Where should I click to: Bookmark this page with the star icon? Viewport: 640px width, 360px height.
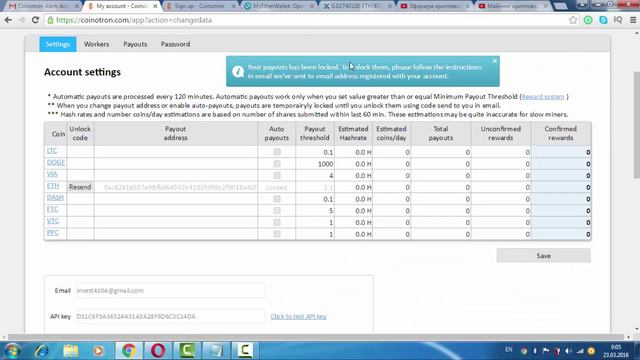coord(573,20)
